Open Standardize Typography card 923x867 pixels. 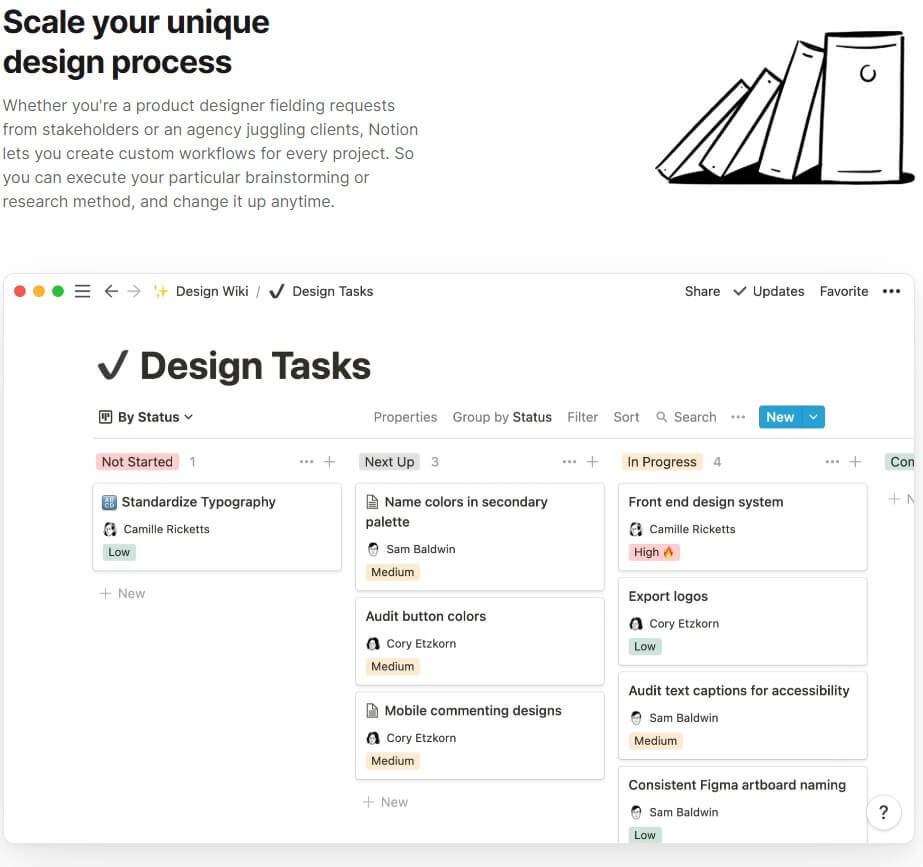(217, 527)
